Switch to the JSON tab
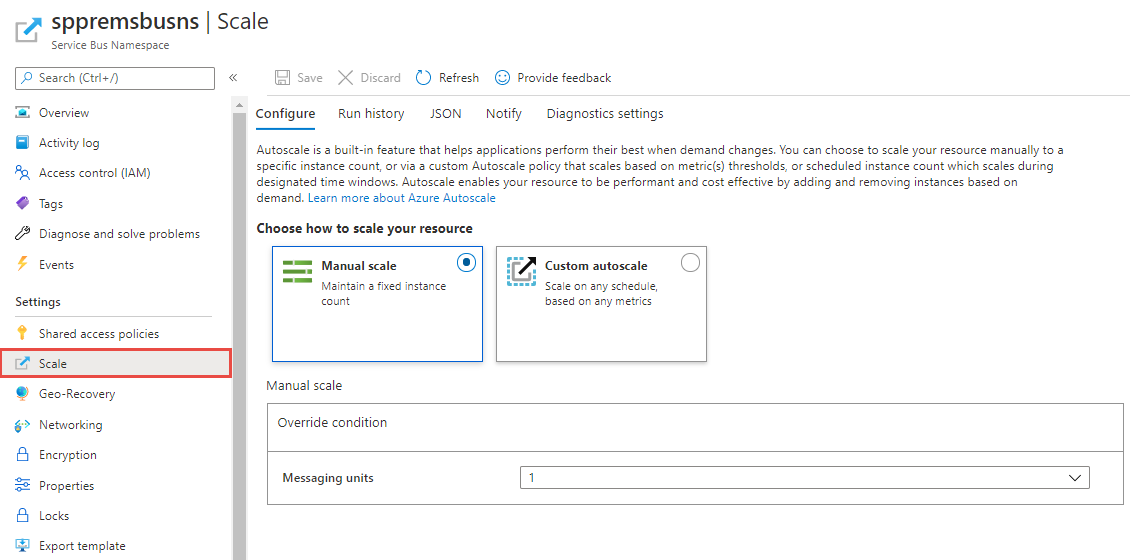The height and width of the screenshot is (560, 1130). [445, 114]
